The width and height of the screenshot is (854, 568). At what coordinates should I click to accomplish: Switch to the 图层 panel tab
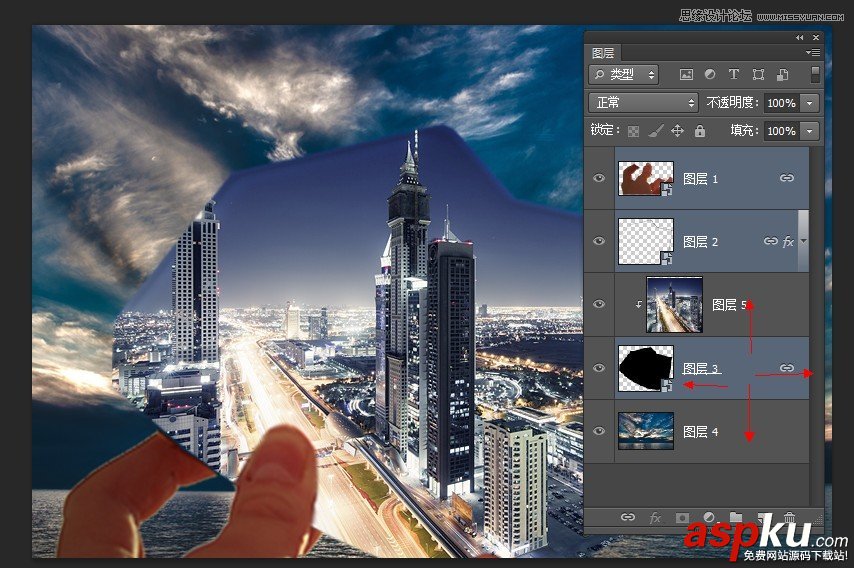point(603,53)
